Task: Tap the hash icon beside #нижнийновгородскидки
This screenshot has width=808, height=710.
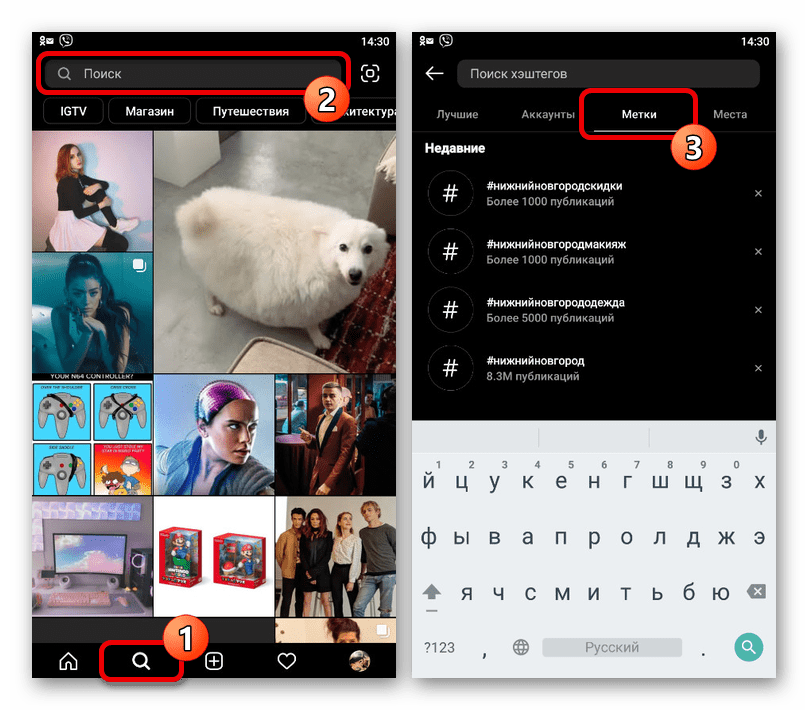Action: click(x=450, y=193)
